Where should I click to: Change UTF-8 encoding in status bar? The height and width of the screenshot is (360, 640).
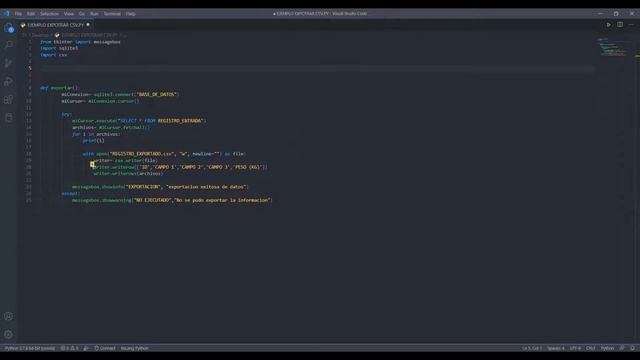click(575, 348)
